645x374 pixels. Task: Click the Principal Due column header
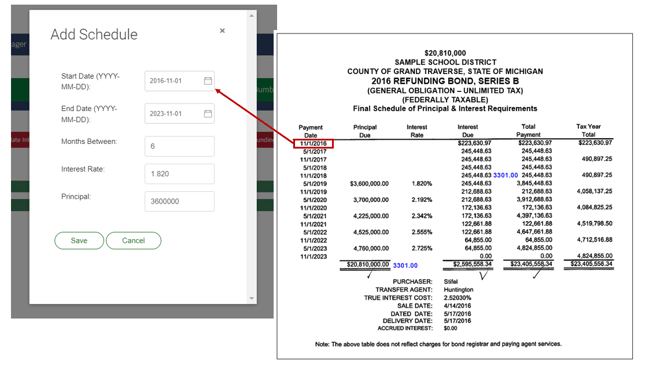pos(365,131)
